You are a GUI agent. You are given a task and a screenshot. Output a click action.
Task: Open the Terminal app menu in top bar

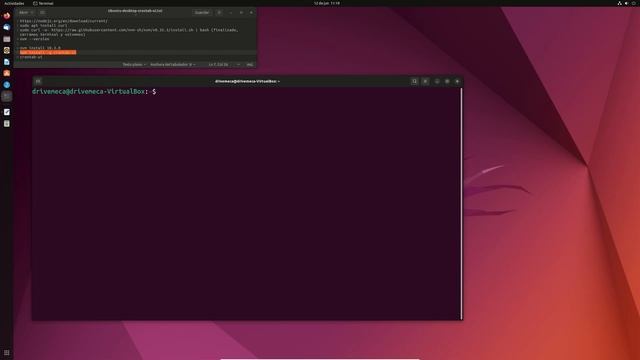pos(43,3)
